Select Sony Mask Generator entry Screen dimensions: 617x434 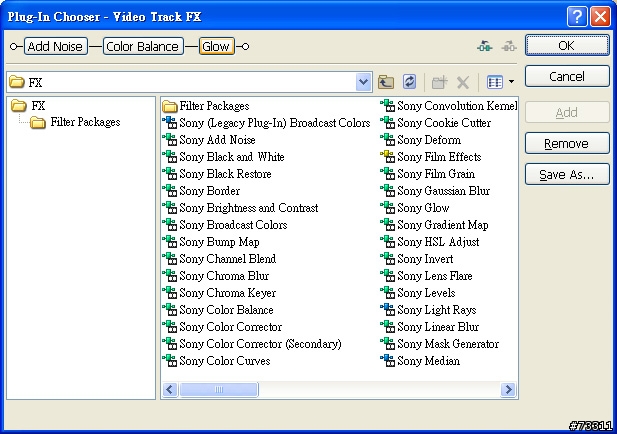pos(440,344)
